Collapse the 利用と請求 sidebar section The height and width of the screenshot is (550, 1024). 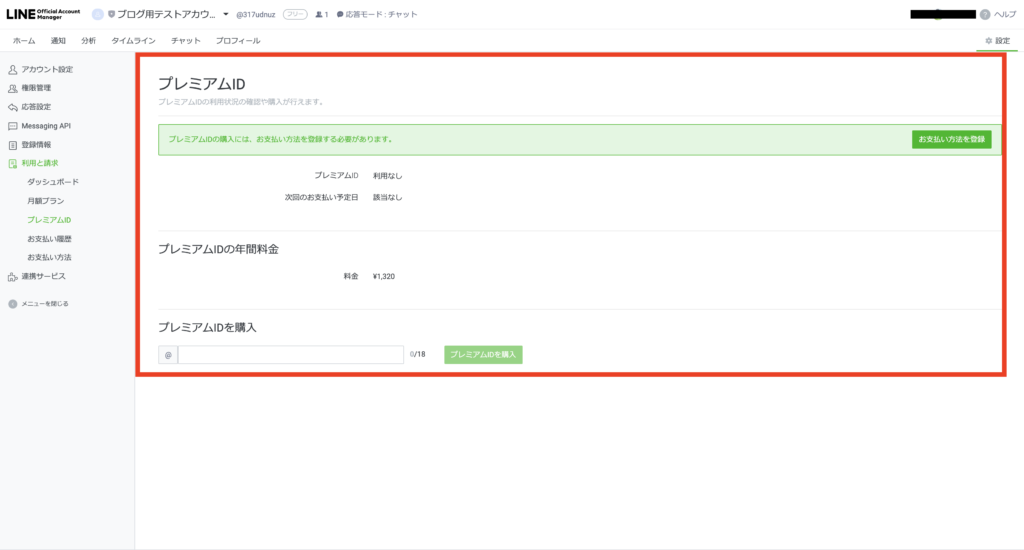42,163
